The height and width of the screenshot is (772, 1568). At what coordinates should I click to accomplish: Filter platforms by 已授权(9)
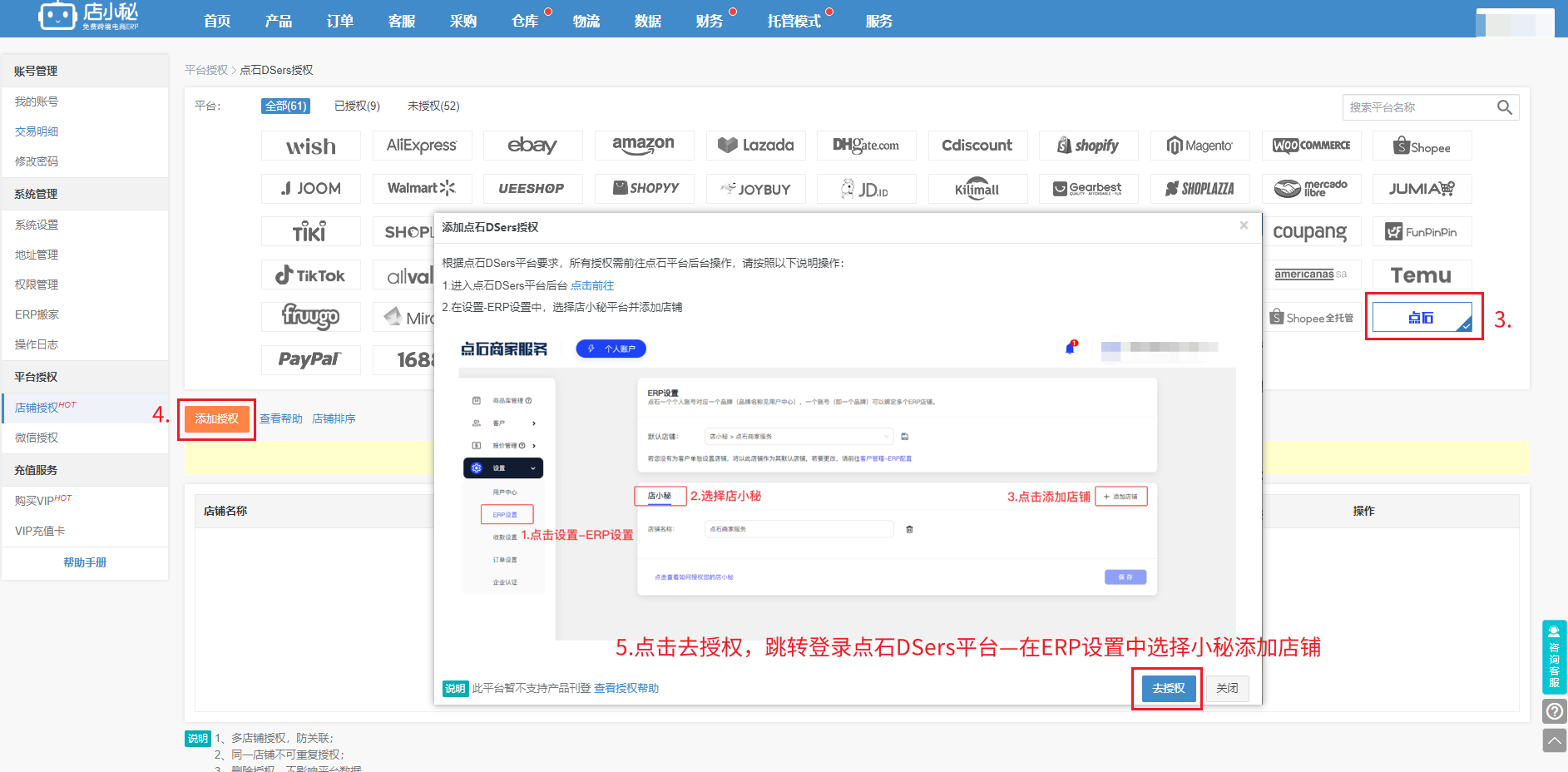pos(357,106)
